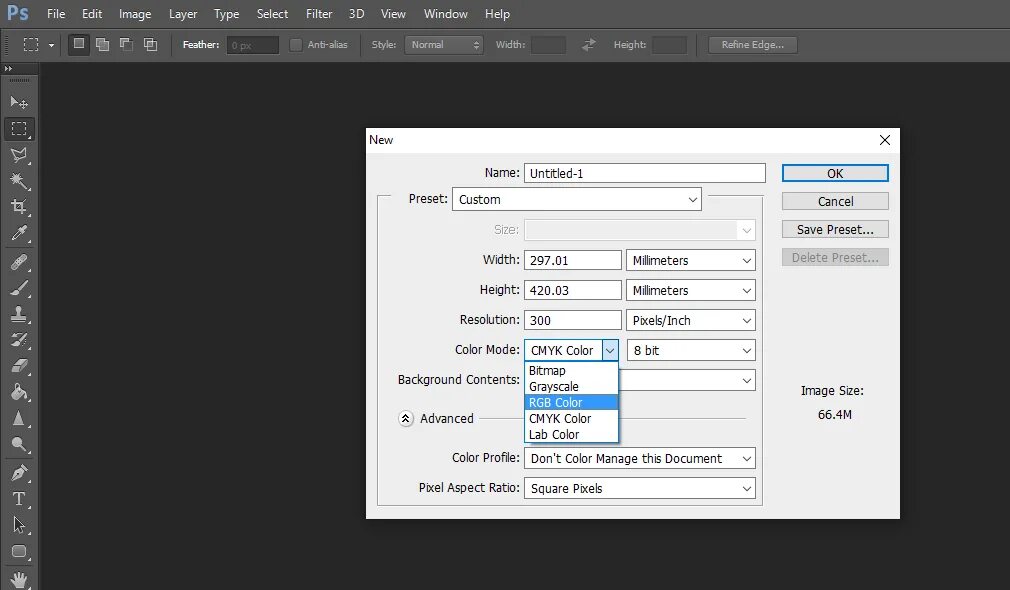Viewport: 1010px width, 590px height.
Task: Click OK in the New dialog
Action: pyautogui.click(x=835, y=173)
